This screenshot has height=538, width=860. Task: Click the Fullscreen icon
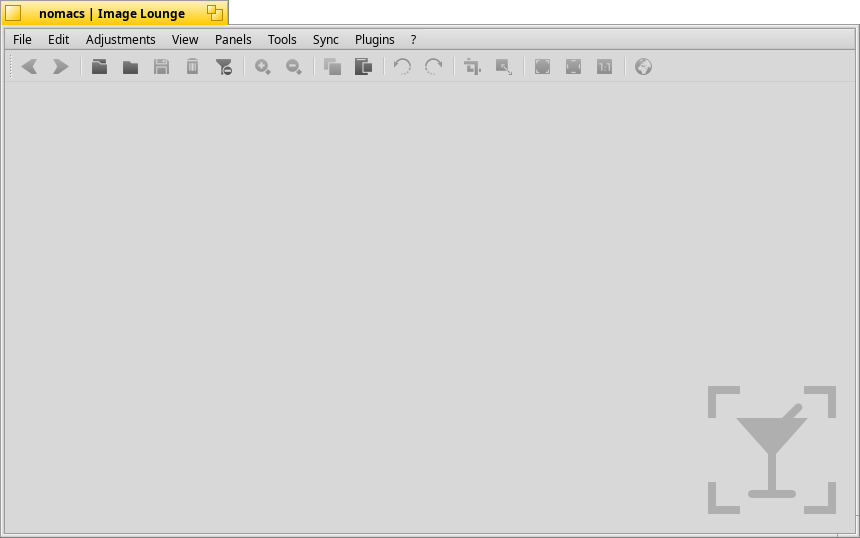542,67
